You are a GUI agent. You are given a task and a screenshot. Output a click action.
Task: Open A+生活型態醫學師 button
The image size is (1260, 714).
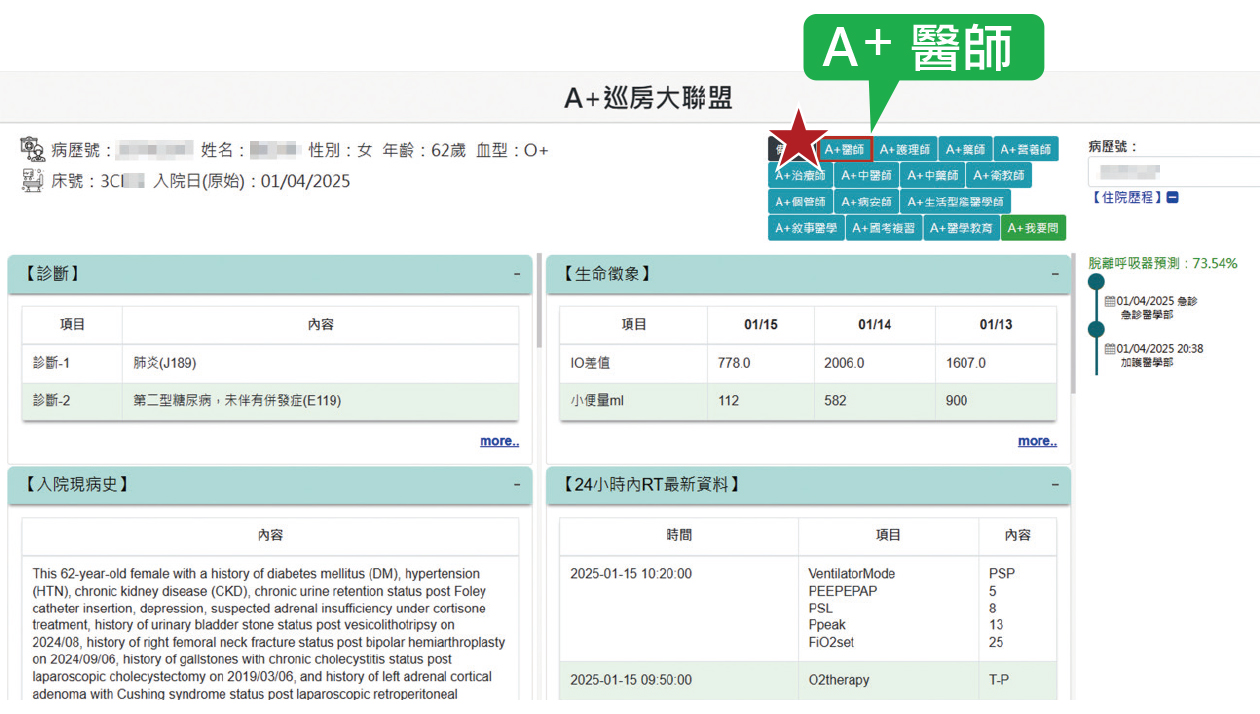(x=955, y=202)
